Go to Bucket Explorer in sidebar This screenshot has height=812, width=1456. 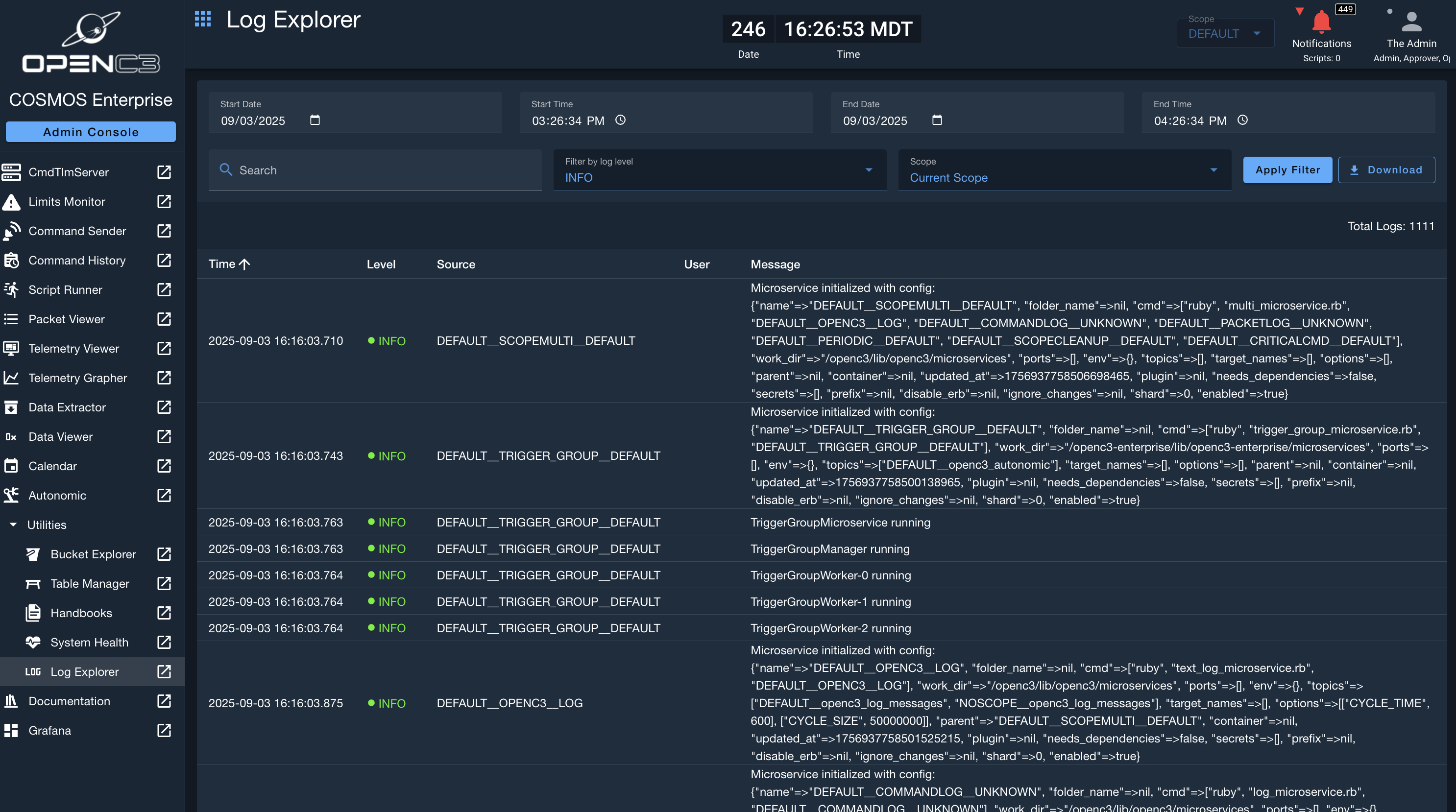pyautogui.click(x=93, y=554)
